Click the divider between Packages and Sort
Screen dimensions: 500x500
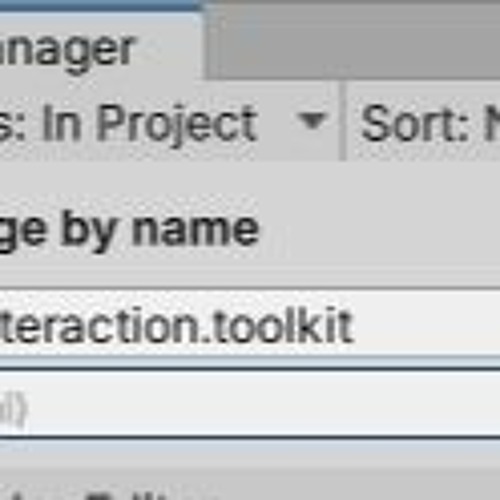(343, 122)
